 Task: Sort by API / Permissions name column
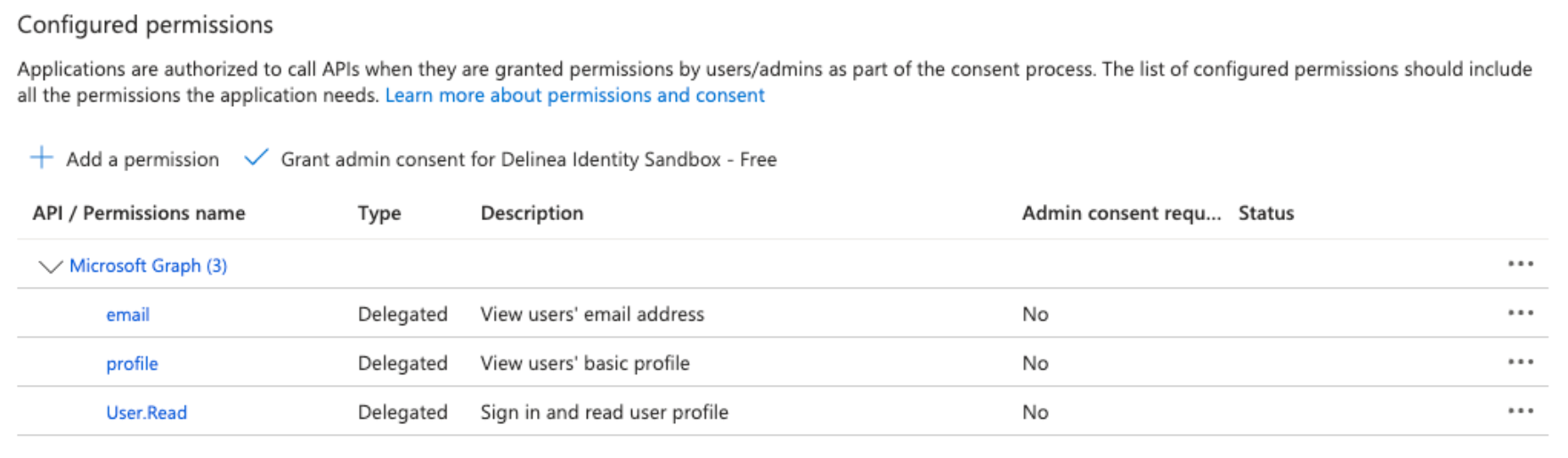tap(138, 213)
